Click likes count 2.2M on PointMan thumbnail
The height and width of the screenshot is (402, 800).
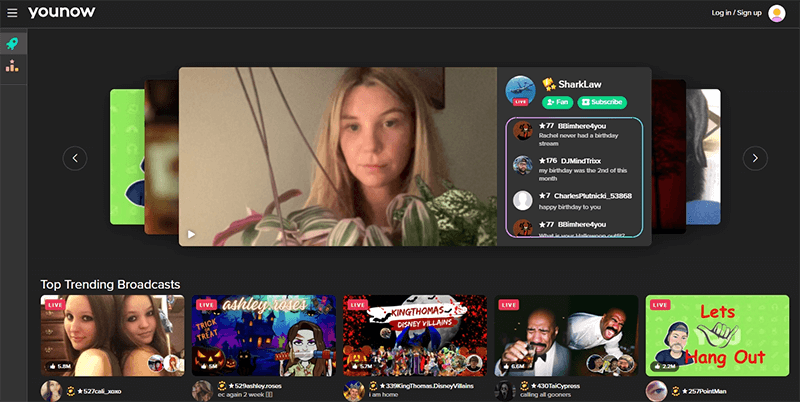coord(665,366)
